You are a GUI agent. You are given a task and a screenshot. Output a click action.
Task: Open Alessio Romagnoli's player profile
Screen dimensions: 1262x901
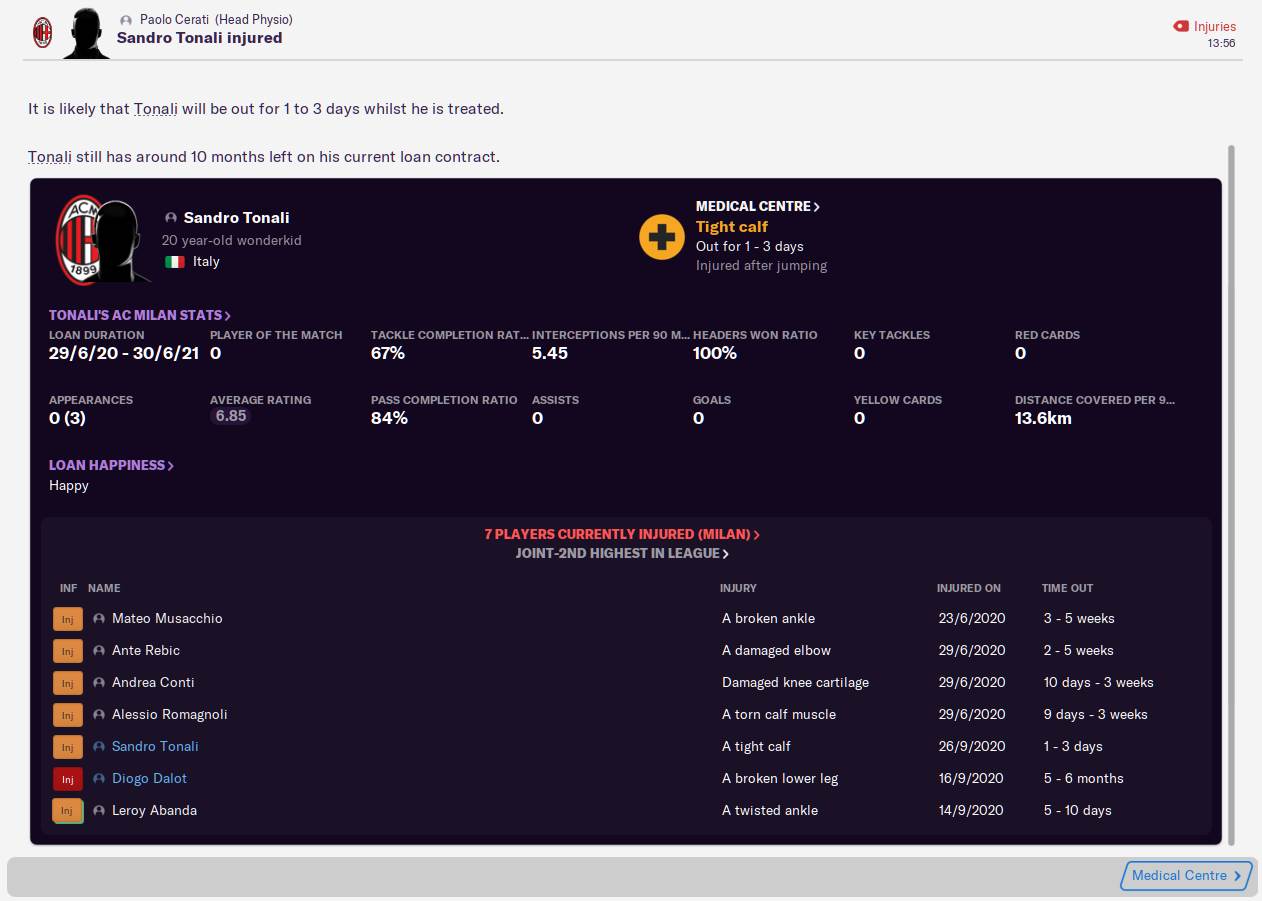pyautogui.click(x=168, y=714)
